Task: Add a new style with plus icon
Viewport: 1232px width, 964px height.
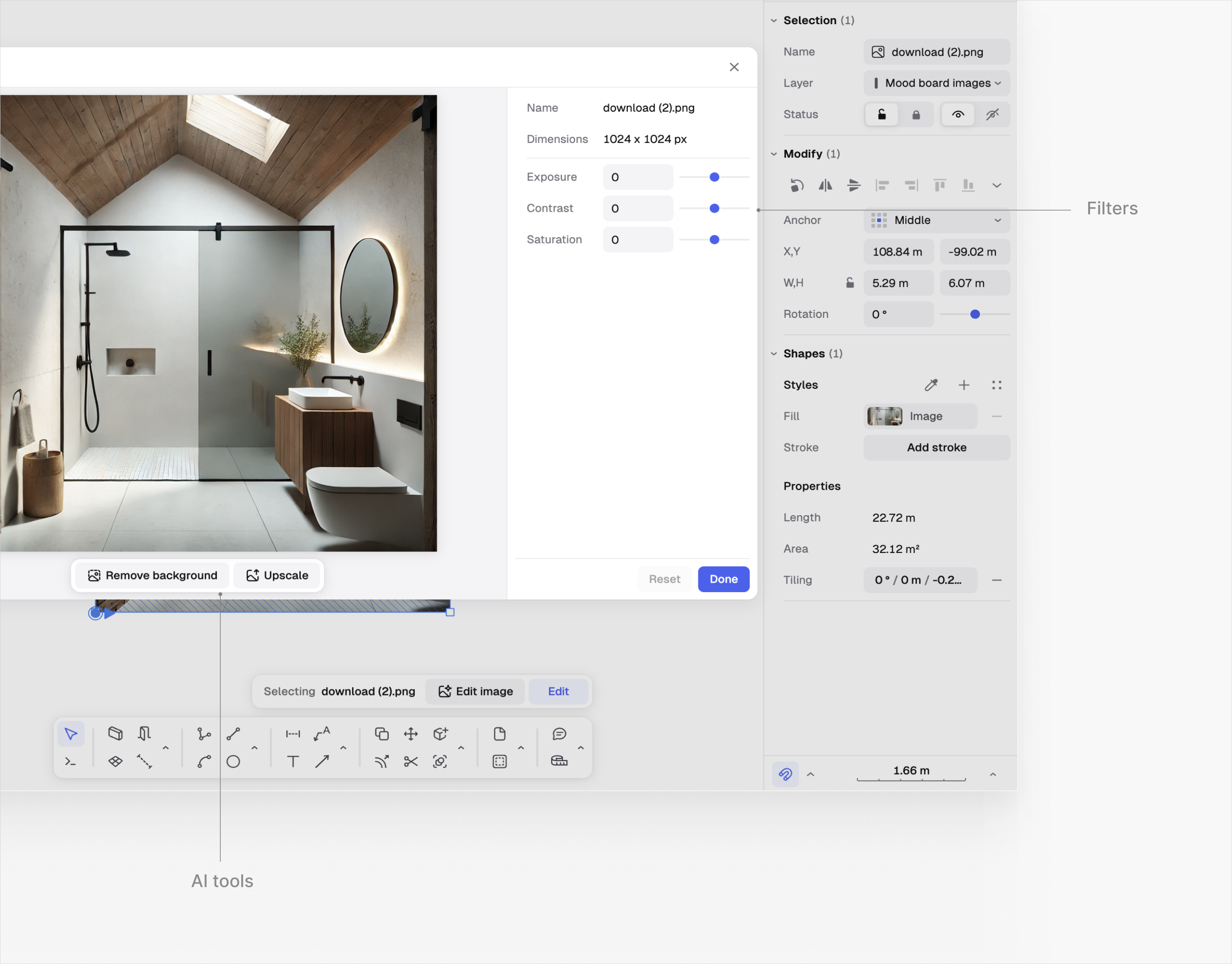Action: click(x=964, y=385)
